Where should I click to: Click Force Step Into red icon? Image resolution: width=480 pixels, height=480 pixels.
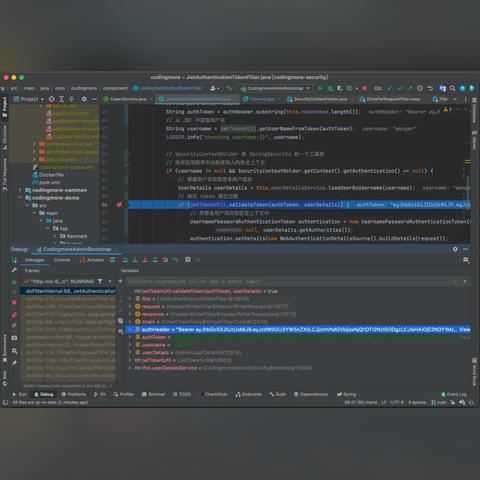[x=145, y=260]
